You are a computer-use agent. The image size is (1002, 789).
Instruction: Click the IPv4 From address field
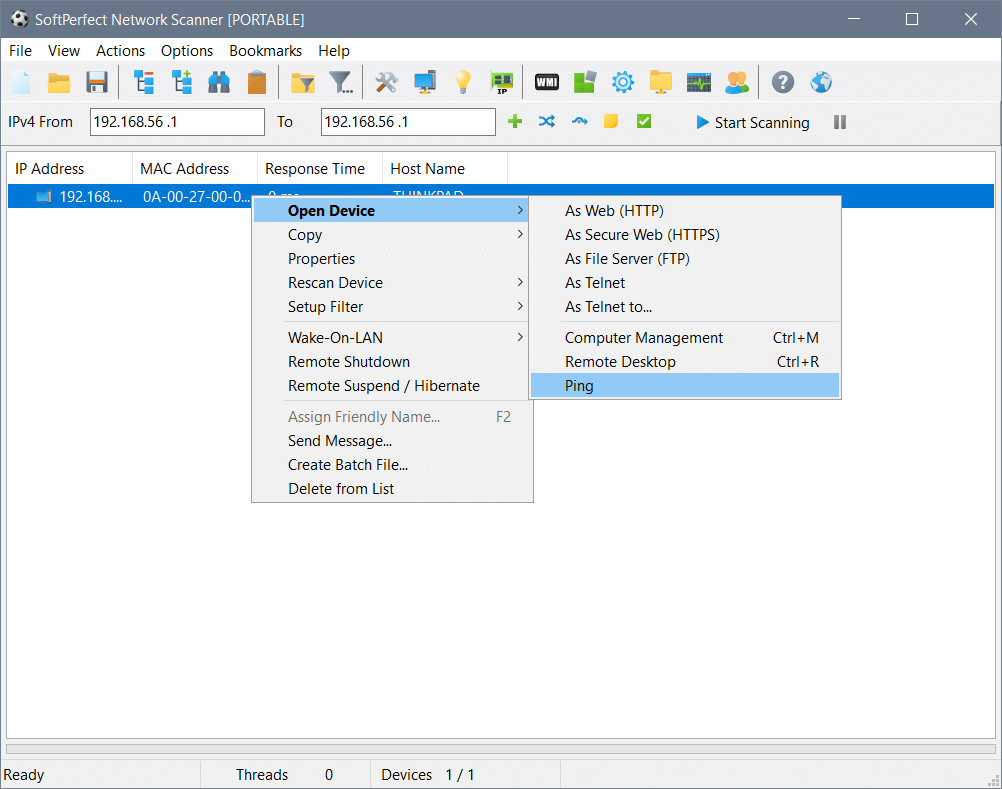pyautogui.click(x=177, y=121)
